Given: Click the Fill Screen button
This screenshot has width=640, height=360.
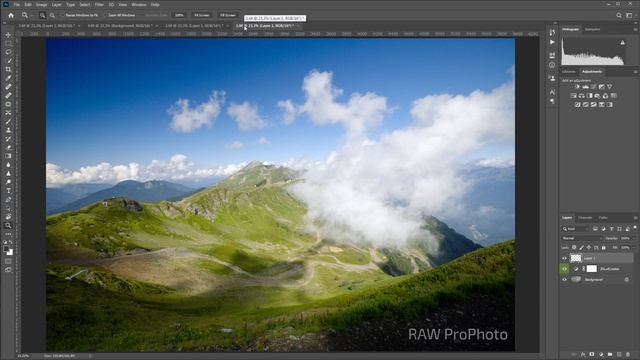Looking at the screenshot, I should point(228,15).
